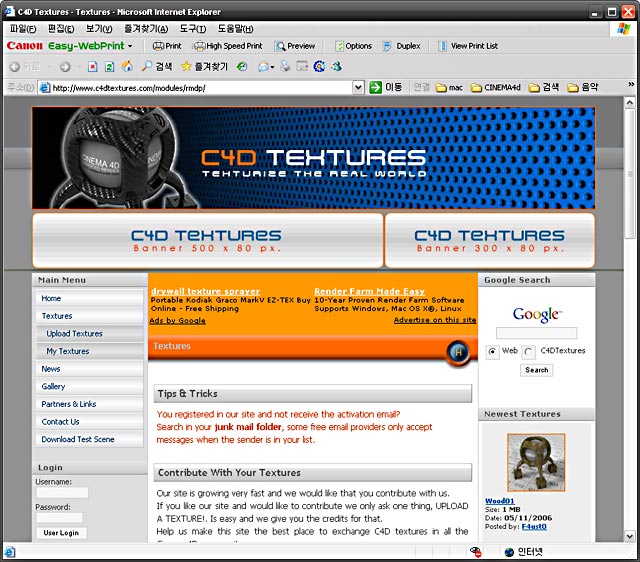Stop loading the page

click(93, 67)
